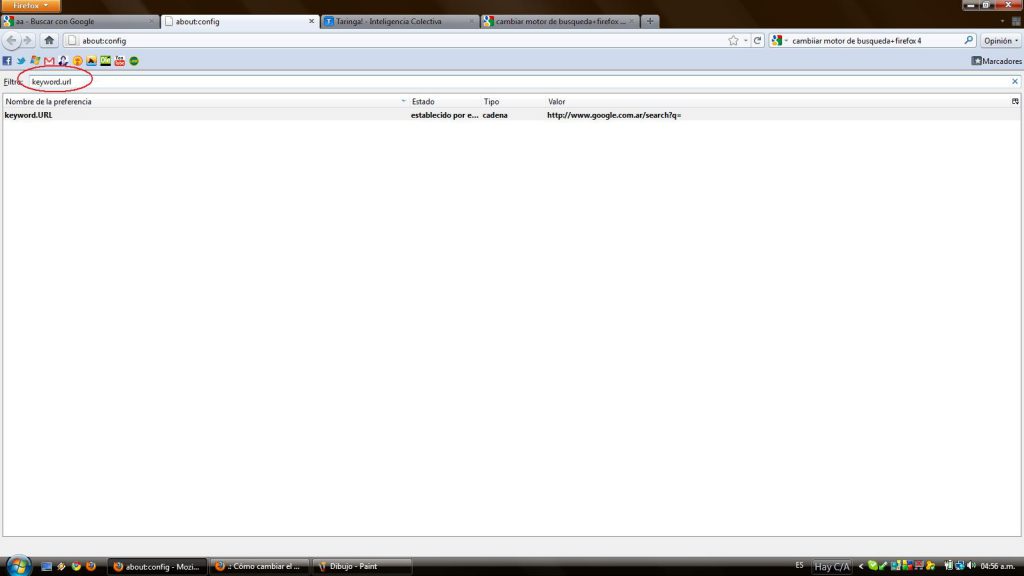Open the column picker in preferences table header
This screenshot has width=1024, height=576.
tap(1015, 102)
